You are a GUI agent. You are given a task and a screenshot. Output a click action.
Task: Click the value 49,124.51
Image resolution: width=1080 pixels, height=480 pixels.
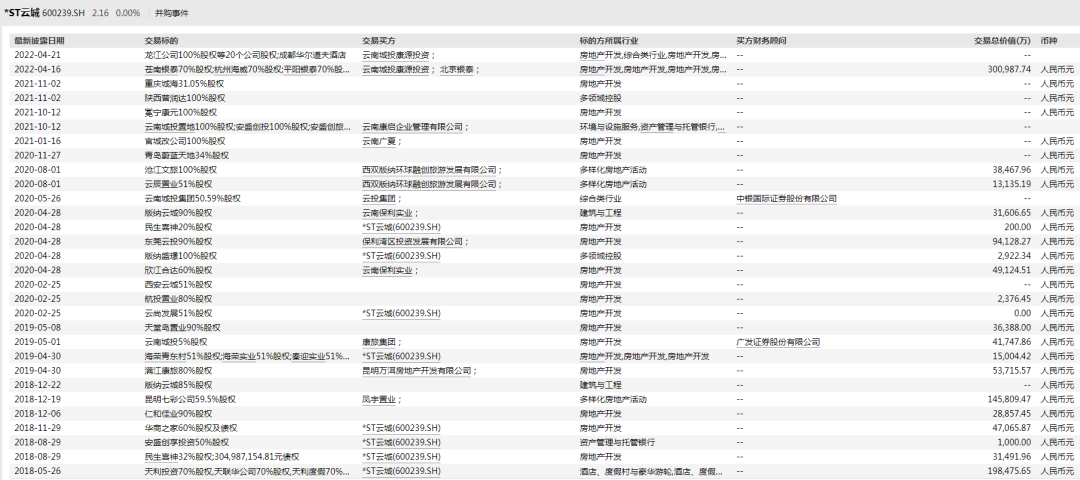tap(1012, 270)
